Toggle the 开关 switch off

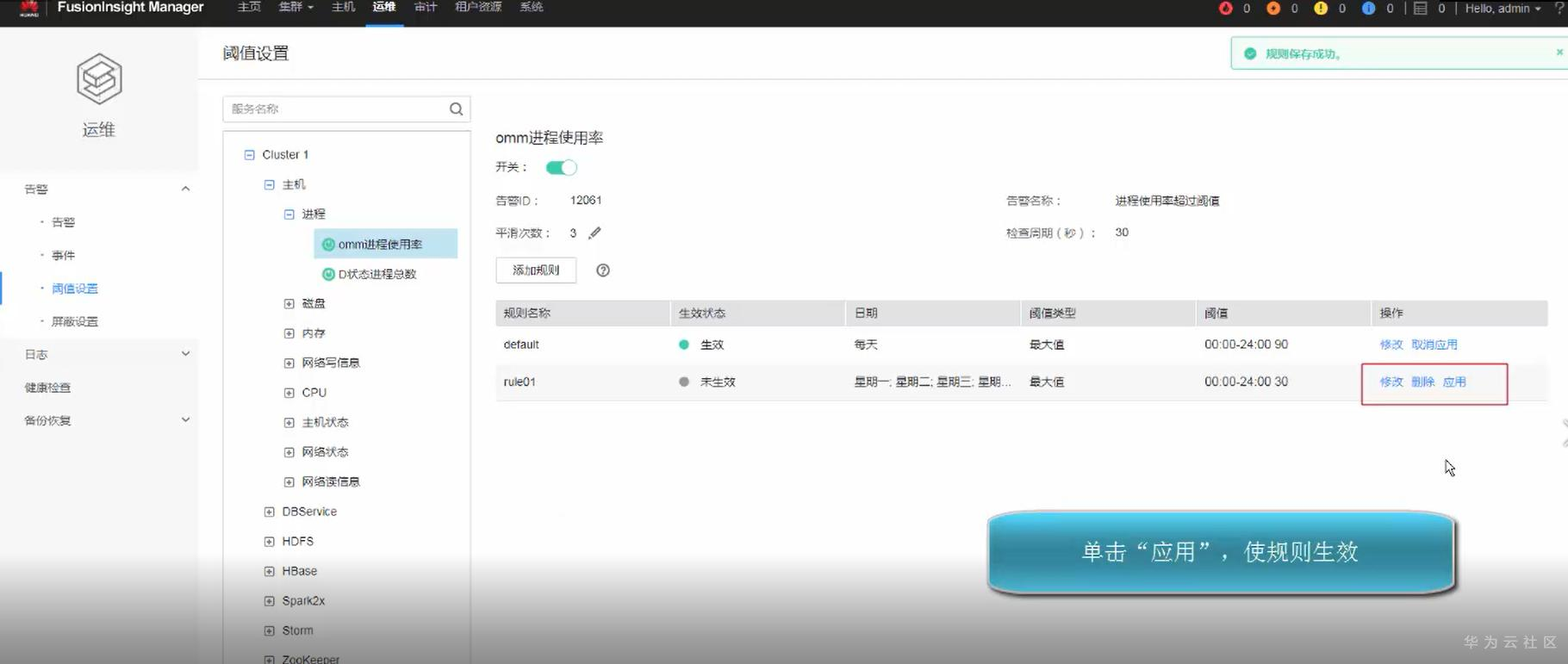[561, 167]
